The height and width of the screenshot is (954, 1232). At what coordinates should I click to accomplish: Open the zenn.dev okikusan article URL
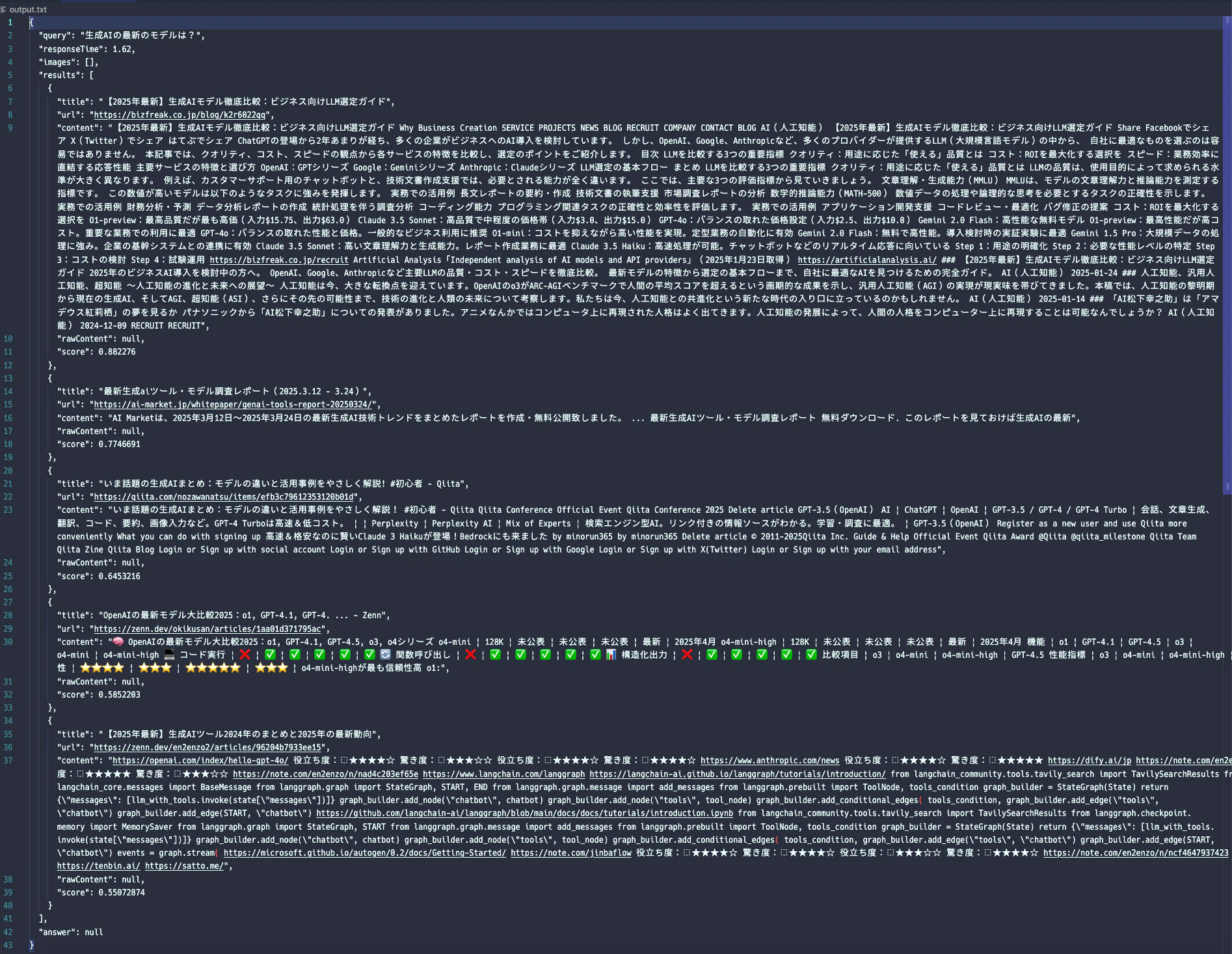[208, 629]
